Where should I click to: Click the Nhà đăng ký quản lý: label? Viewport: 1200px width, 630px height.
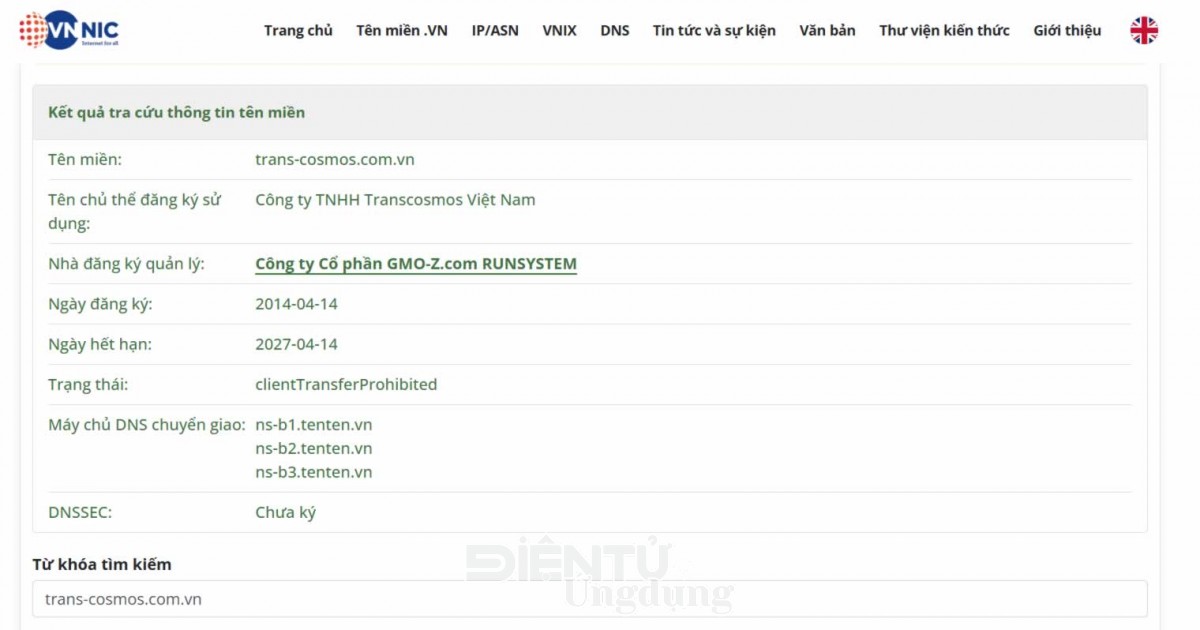pyautogui.click(x=126, y=264)
